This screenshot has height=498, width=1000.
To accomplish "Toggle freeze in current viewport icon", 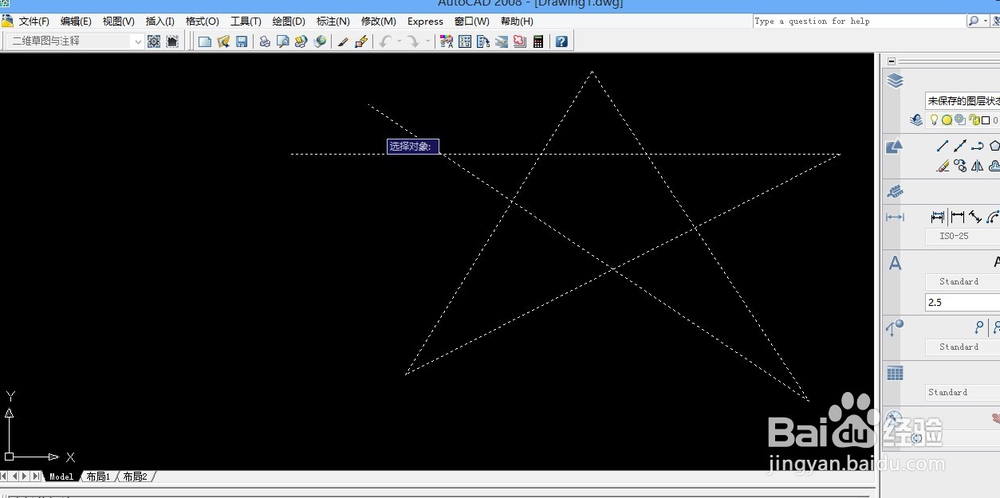I will click(x=960, y=120).
